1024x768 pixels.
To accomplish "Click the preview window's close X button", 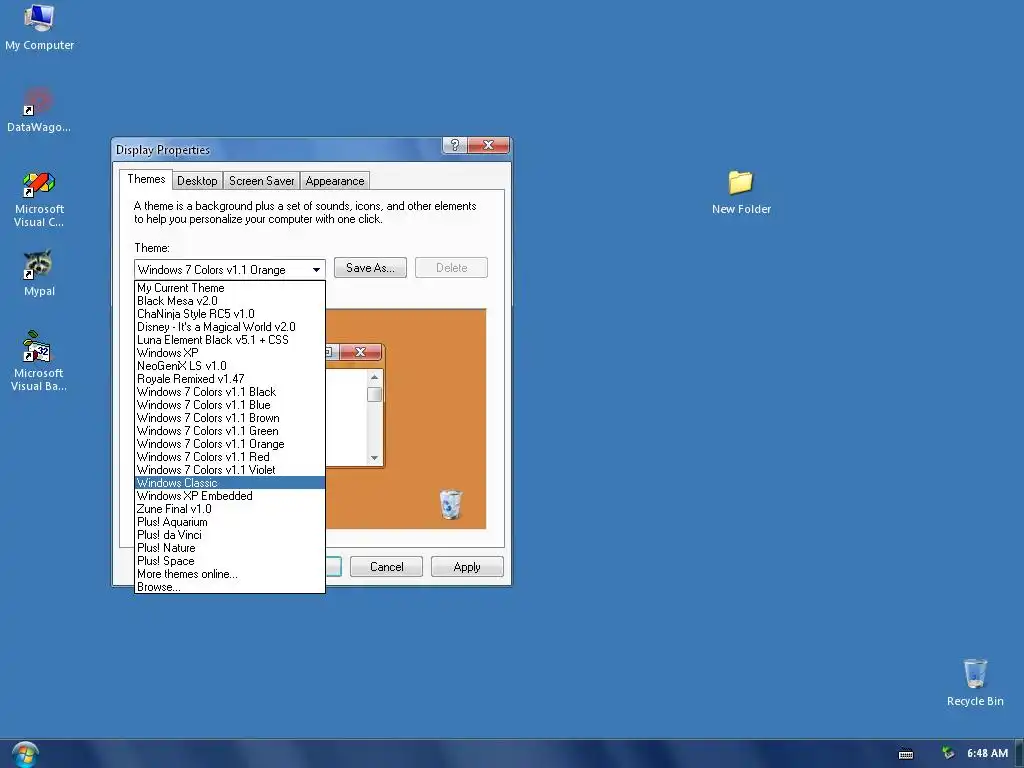I will coord(360,352).
